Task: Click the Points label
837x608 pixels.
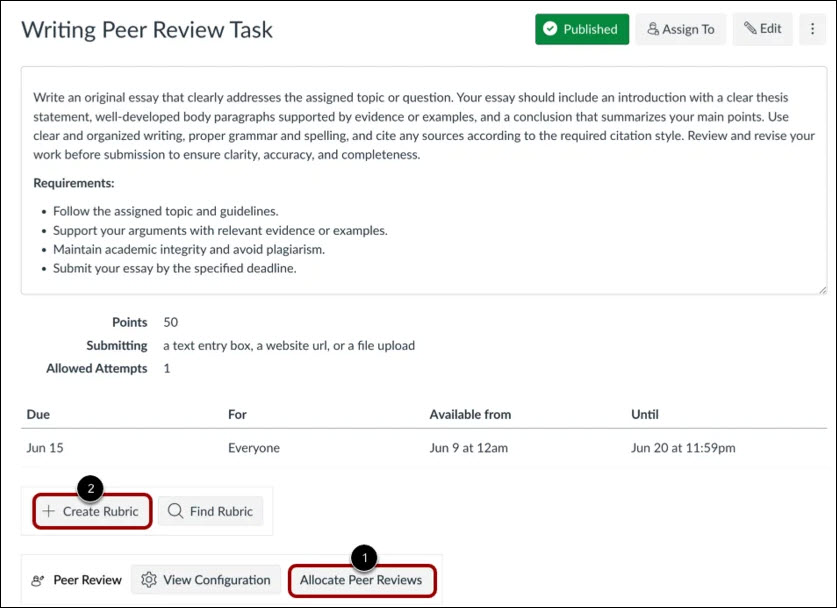Action: tap(130, 322)
